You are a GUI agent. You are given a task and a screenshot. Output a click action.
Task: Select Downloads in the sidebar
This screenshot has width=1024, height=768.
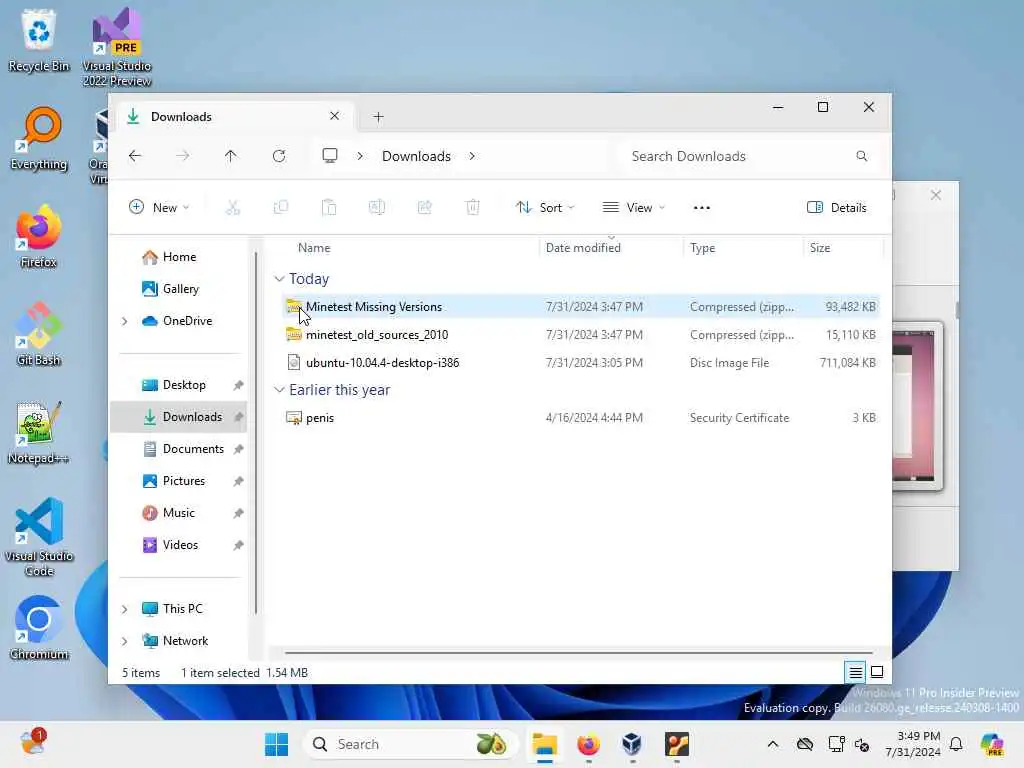coord(178,417)
